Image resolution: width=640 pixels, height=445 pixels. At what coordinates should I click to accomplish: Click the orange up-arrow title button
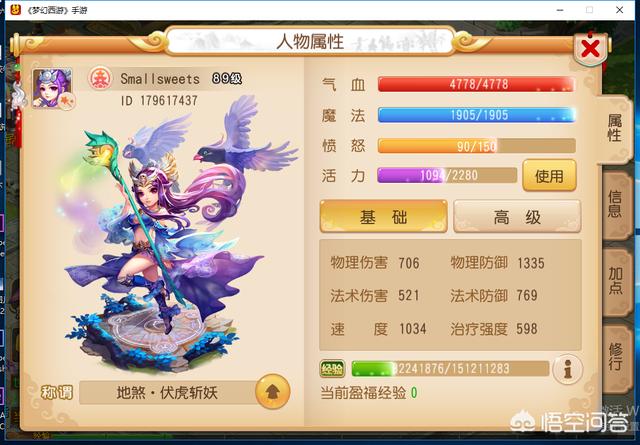(x=272, y=392)
